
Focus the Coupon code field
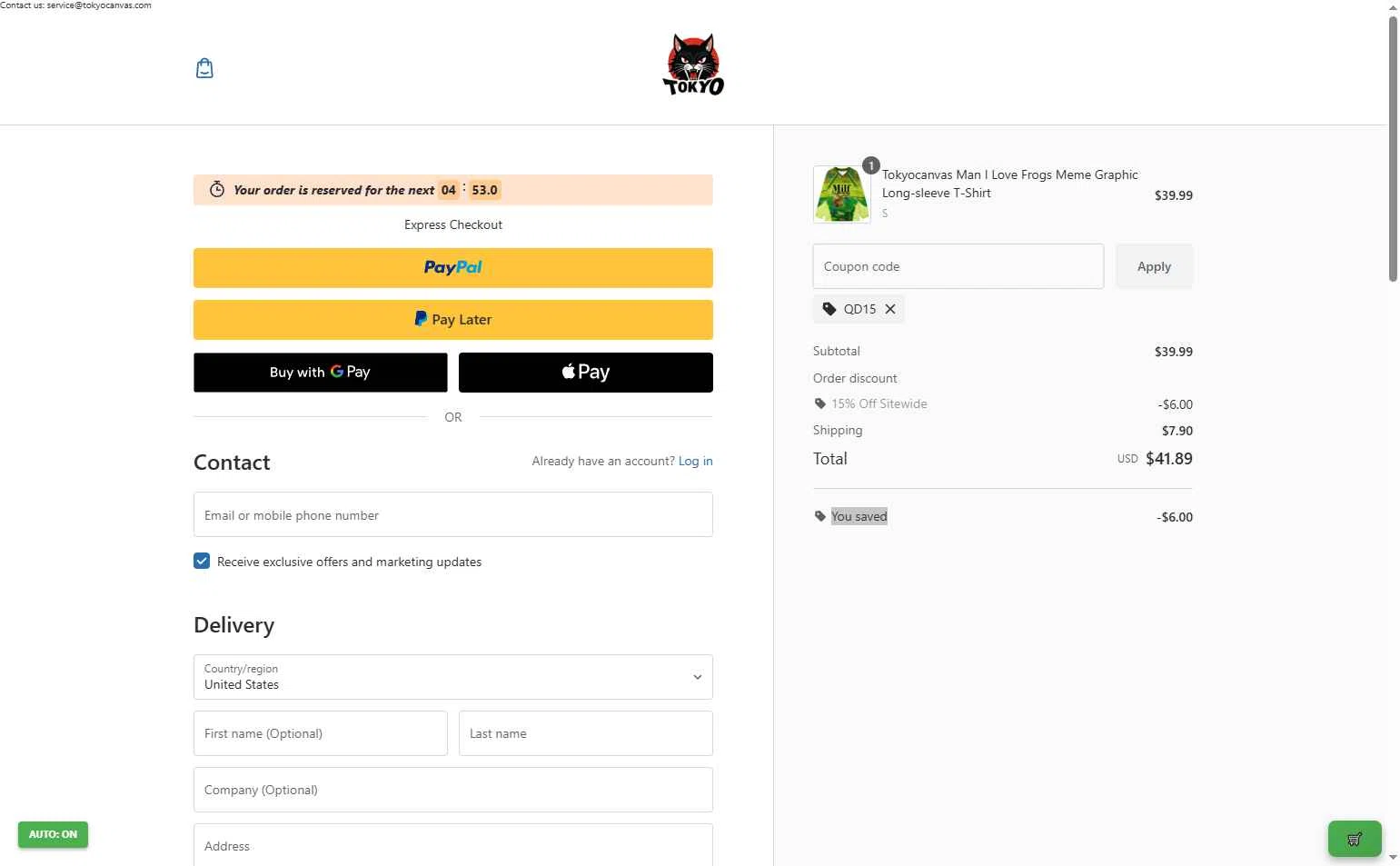click(x=958, y=266)
